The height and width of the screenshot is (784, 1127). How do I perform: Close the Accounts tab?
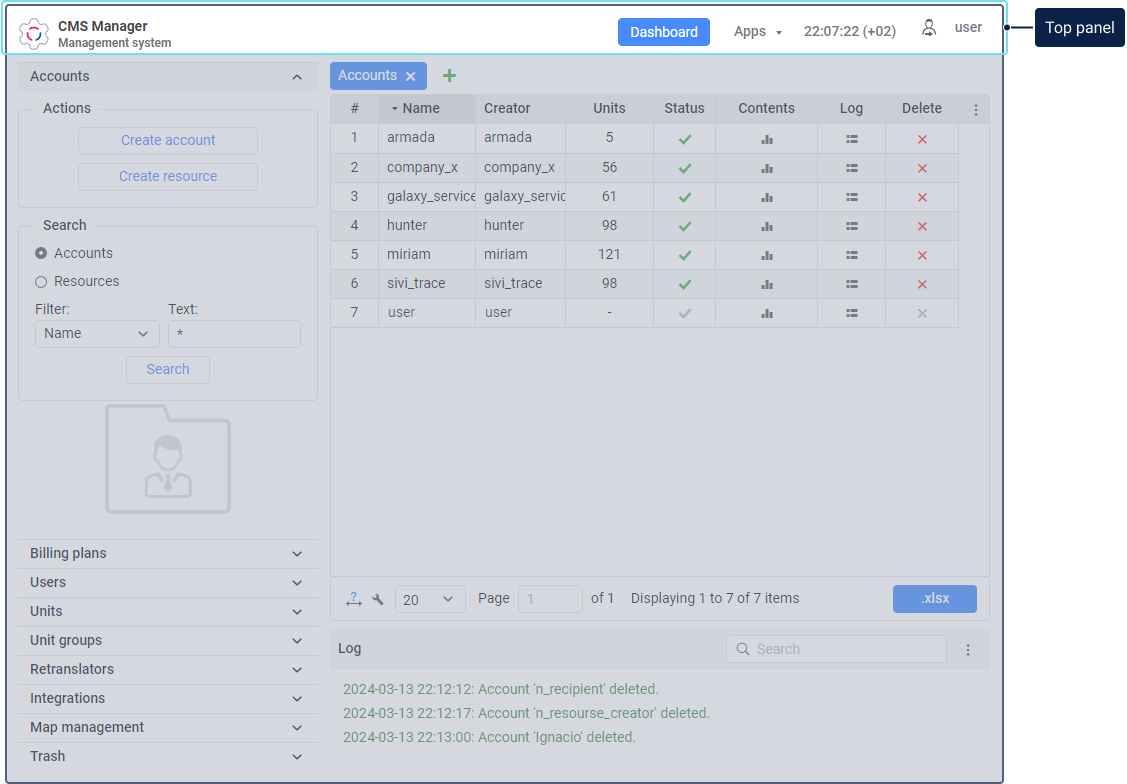[410, 77]
